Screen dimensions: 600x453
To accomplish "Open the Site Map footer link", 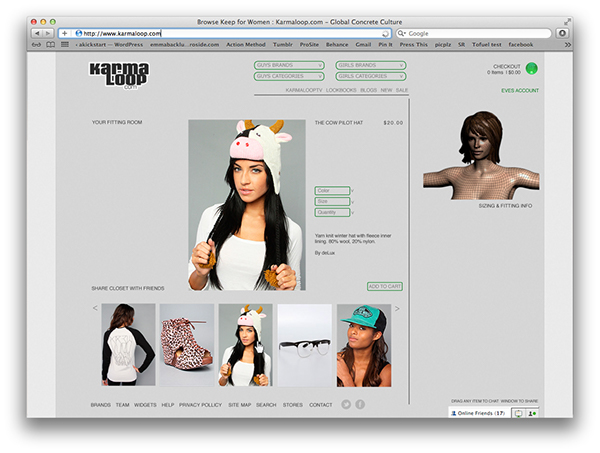I will [x=240, y=405].
